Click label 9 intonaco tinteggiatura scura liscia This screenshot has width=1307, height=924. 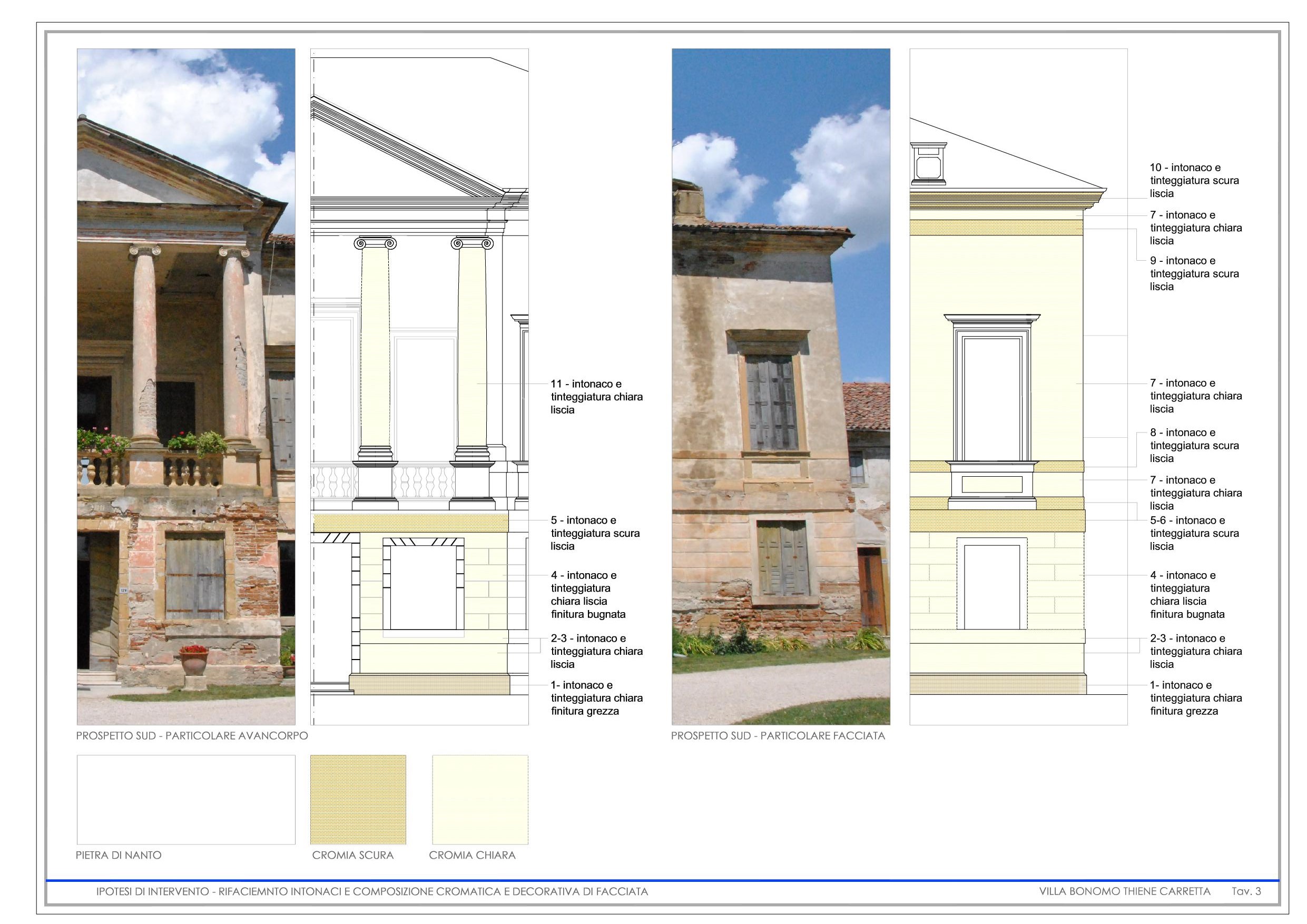click(x=1194, y=274)
